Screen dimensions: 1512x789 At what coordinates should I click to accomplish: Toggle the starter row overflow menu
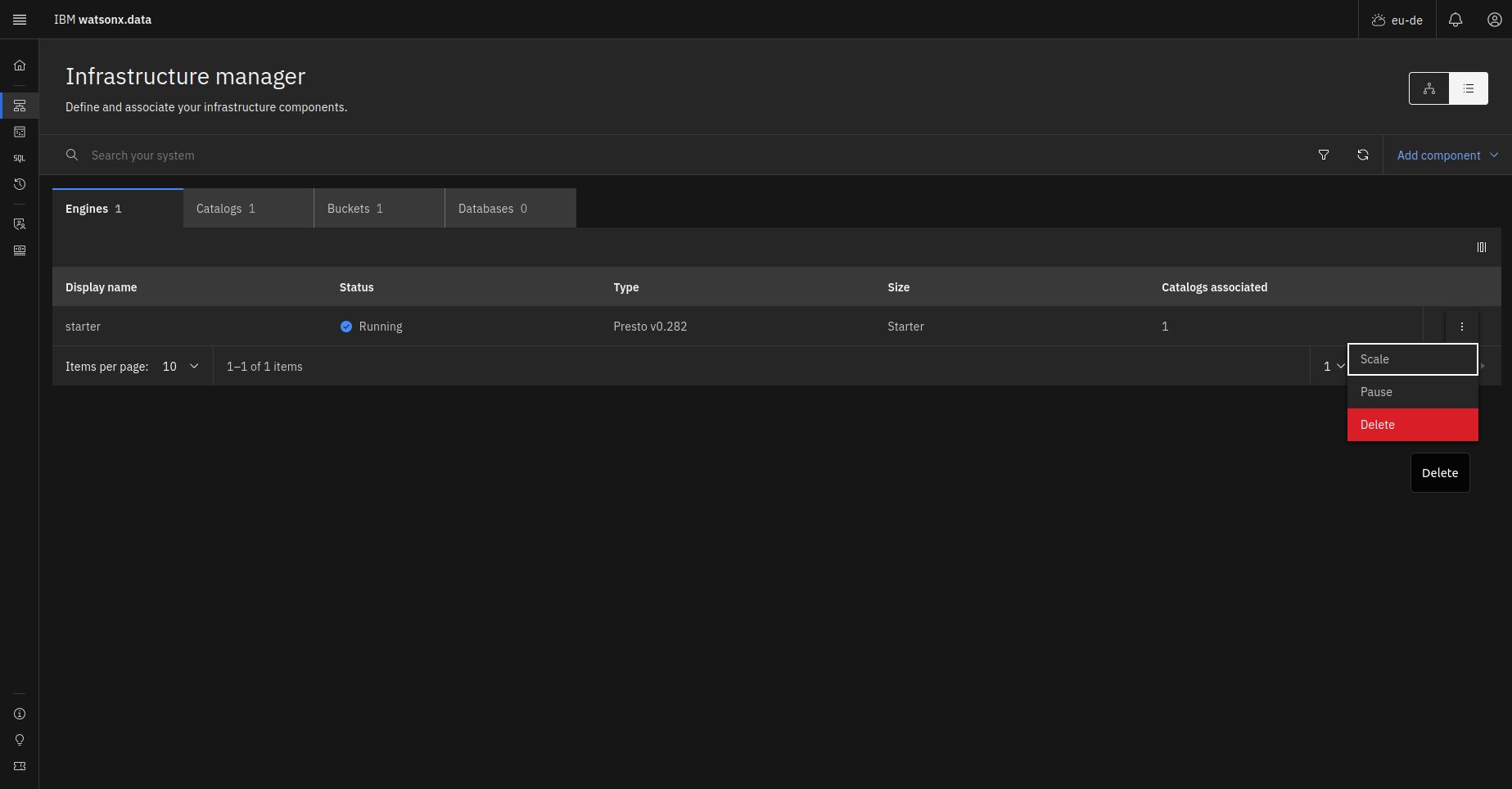pos(1462,327)
